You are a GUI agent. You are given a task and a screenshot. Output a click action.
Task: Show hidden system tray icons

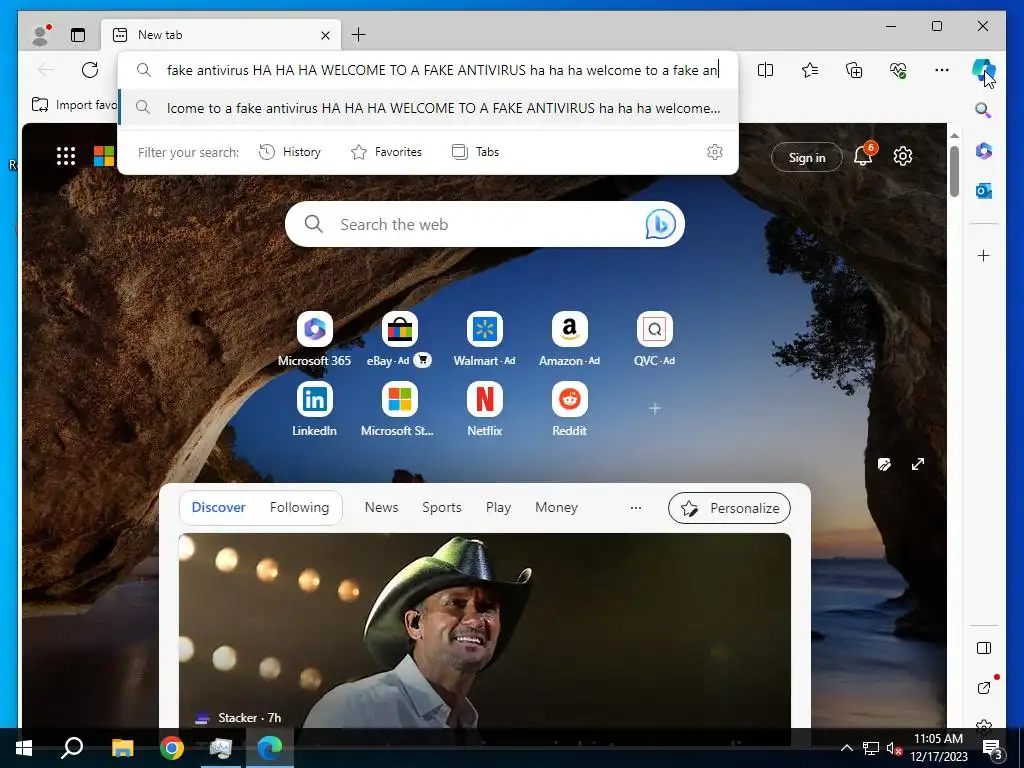tap(846, 748)
